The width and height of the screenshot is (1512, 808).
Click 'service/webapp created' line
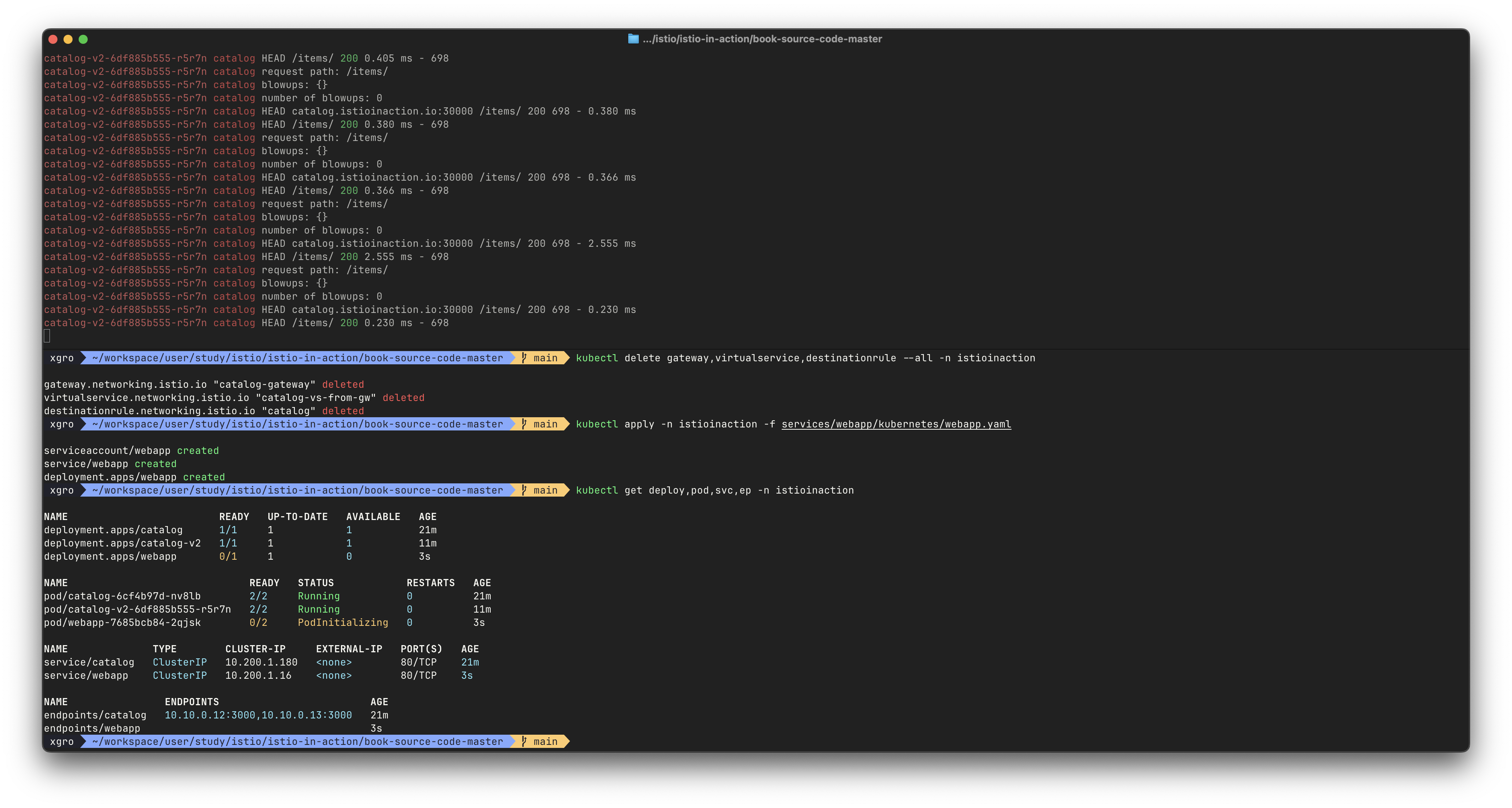point(110,464)
